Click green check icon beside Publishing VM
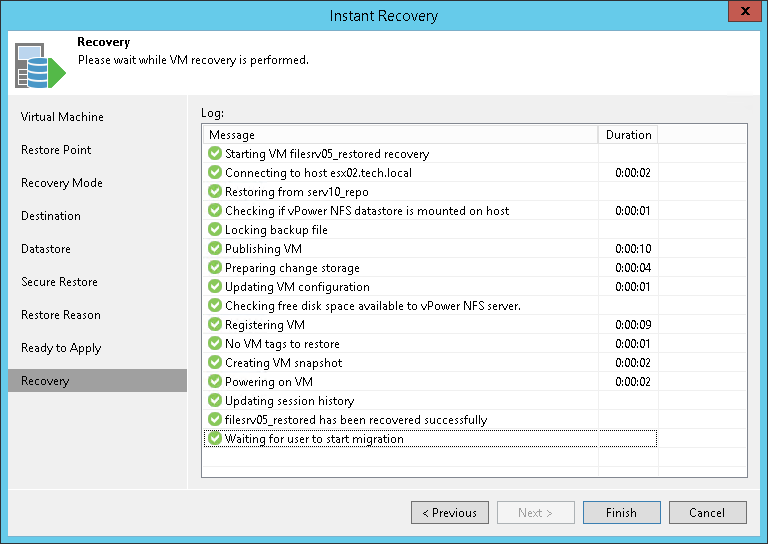 coord(214,249)
